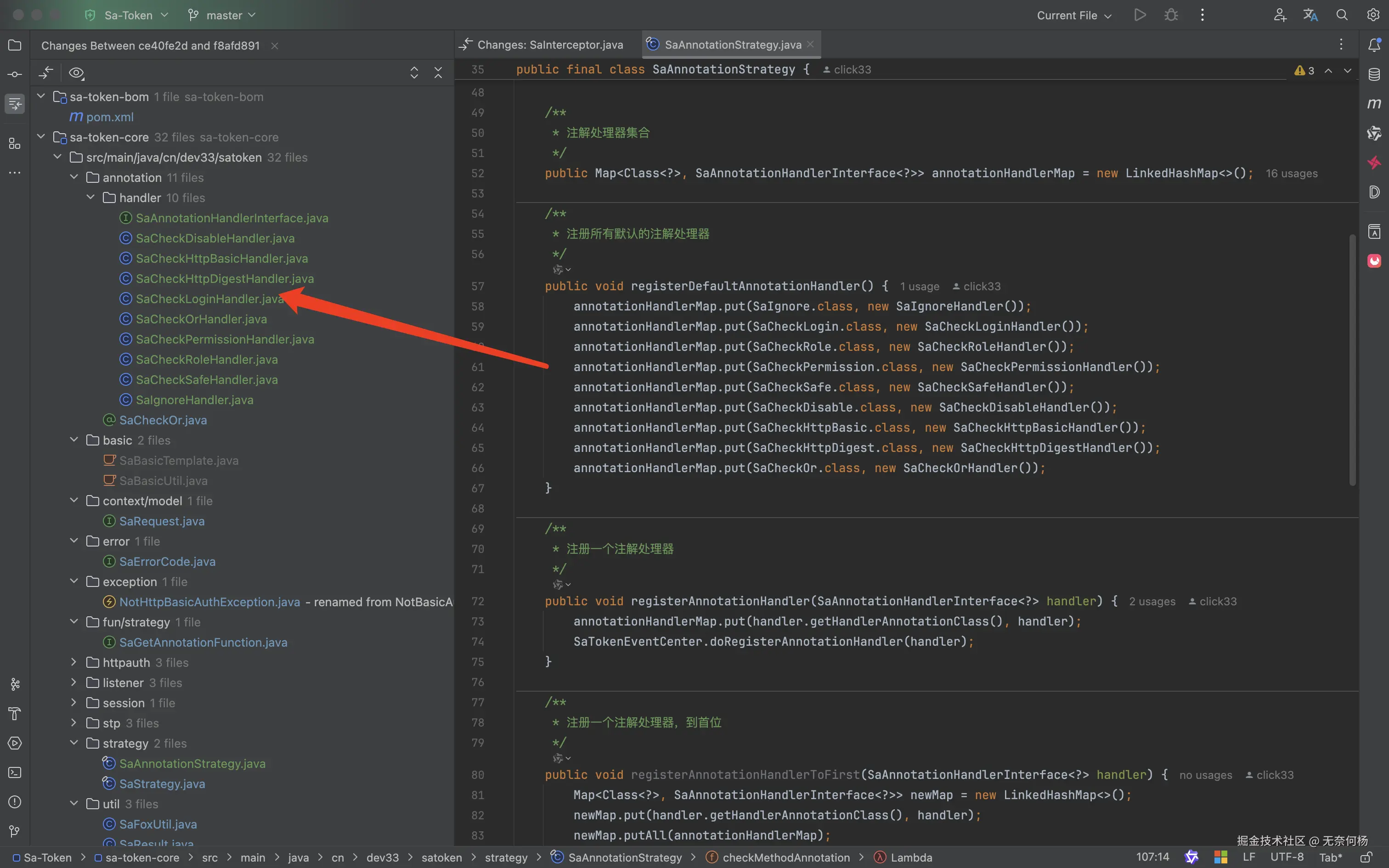Close the SaAnnotationStrategy.java tab

(810, 44)
